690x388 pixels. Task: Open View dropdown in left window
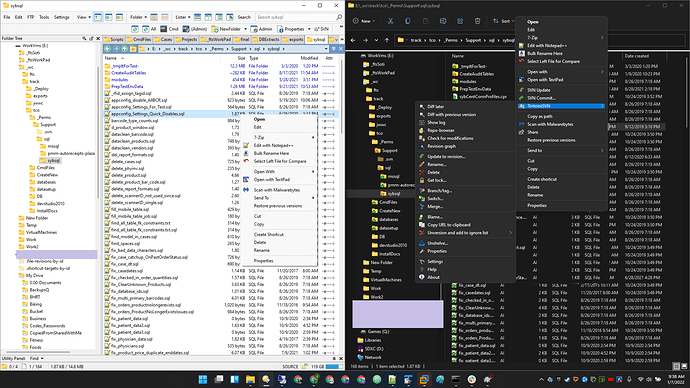pyautogui.click(x=84, y=17)
